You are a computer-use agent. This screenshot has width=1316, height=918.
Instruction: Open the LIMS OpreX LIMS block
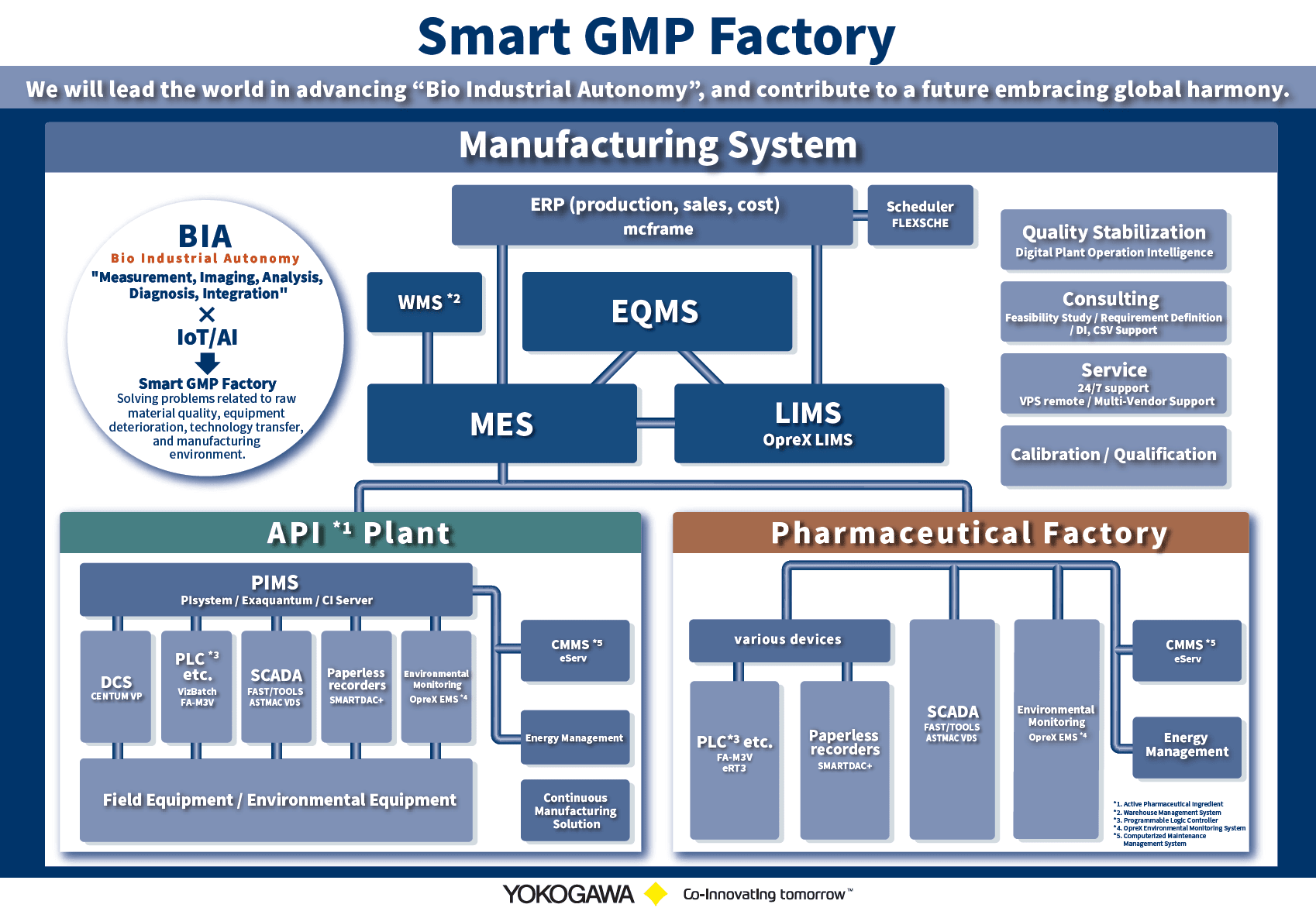pyautogui.click(x=809, y=424)
